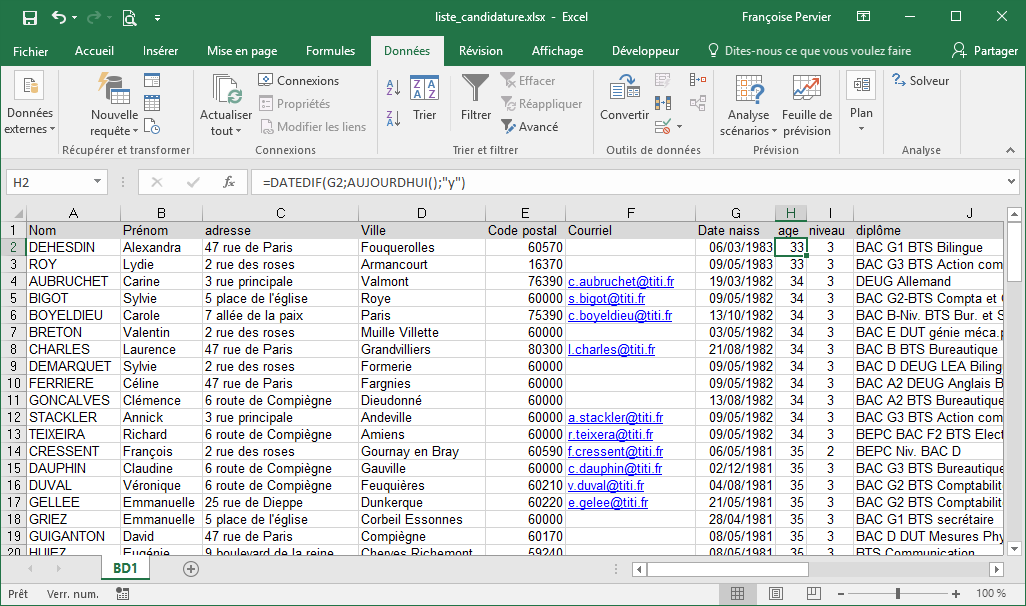Image resolution: width=1026 pixels, height=606 pixels.
Task: Add a new sheet with plus button
Action: pos(191,568)
